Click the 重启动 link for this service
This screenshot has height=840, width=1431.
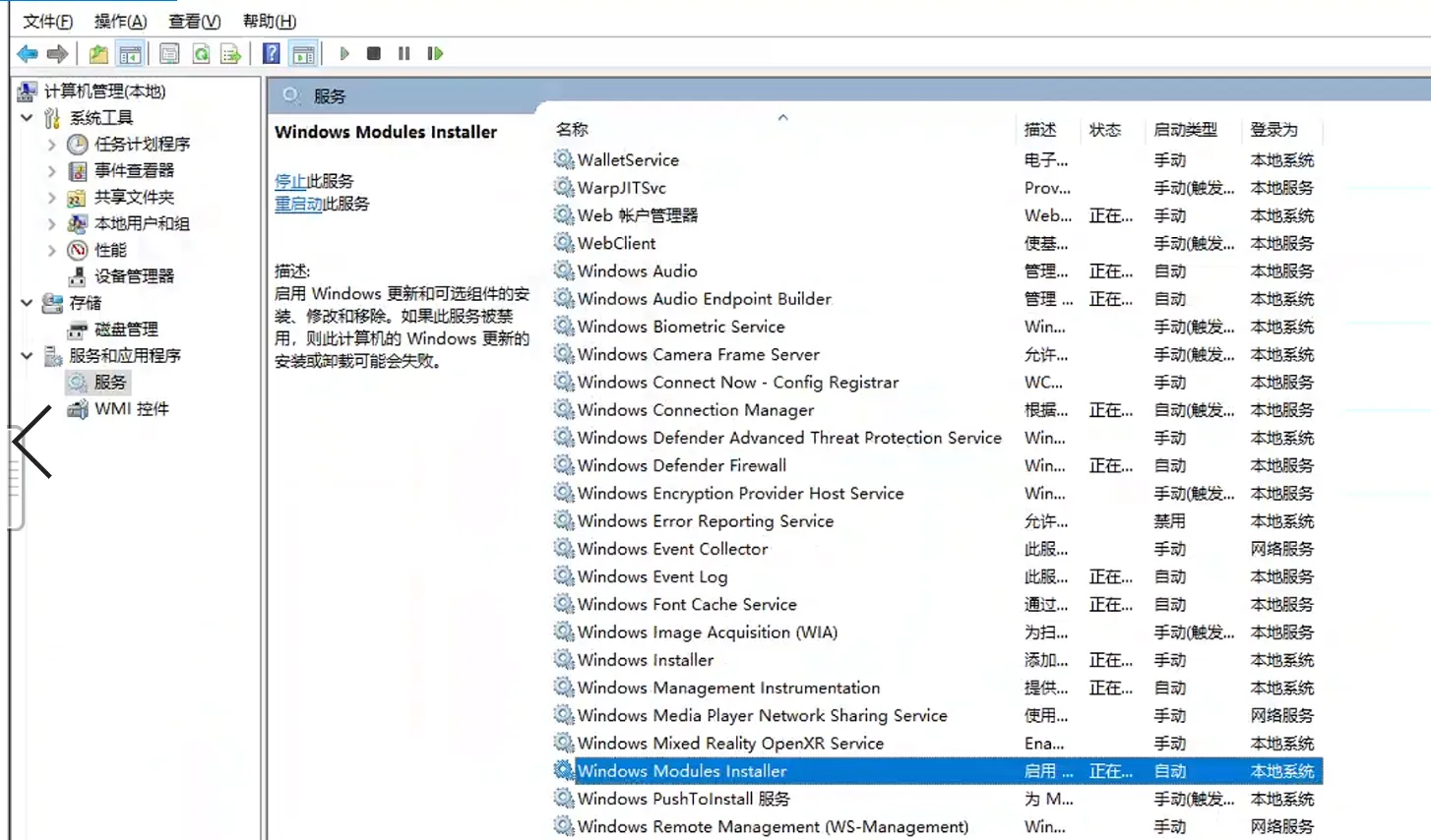297,204
